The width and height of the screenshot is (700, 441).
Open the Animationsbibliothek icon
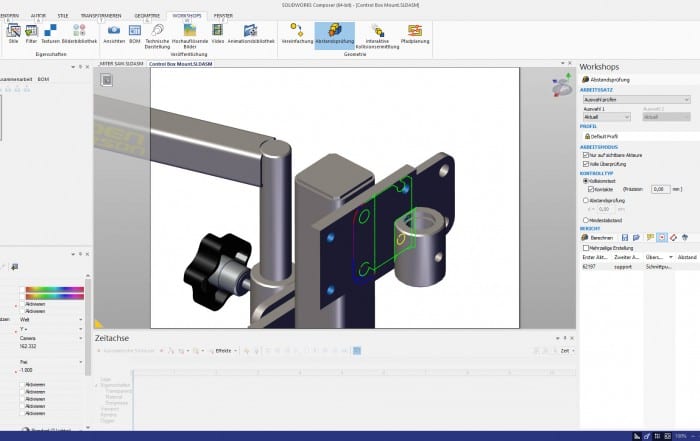(251, 34)
